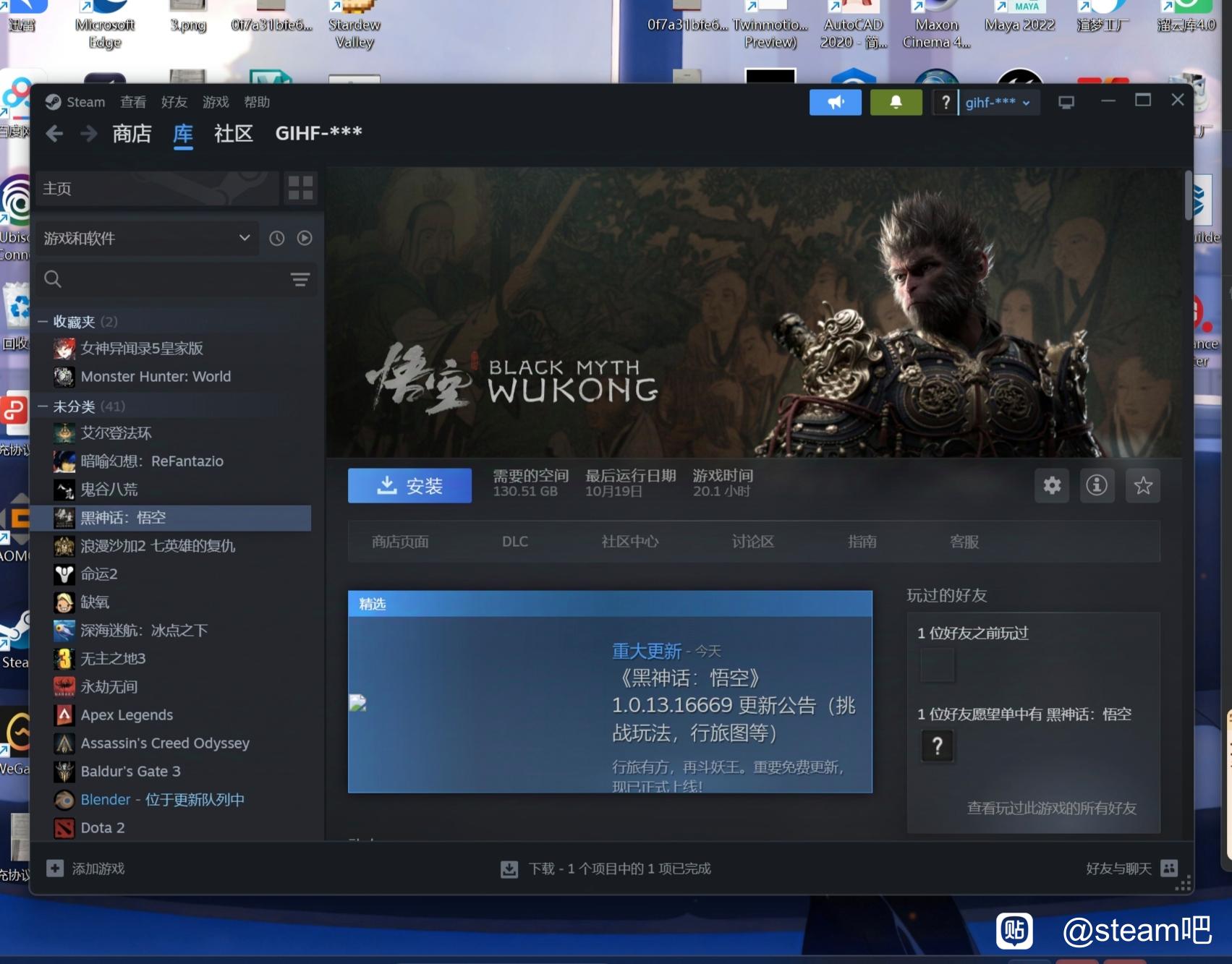Click the featured news thumbnail image
Screen dimensions: 1232x964
(357, 703)
